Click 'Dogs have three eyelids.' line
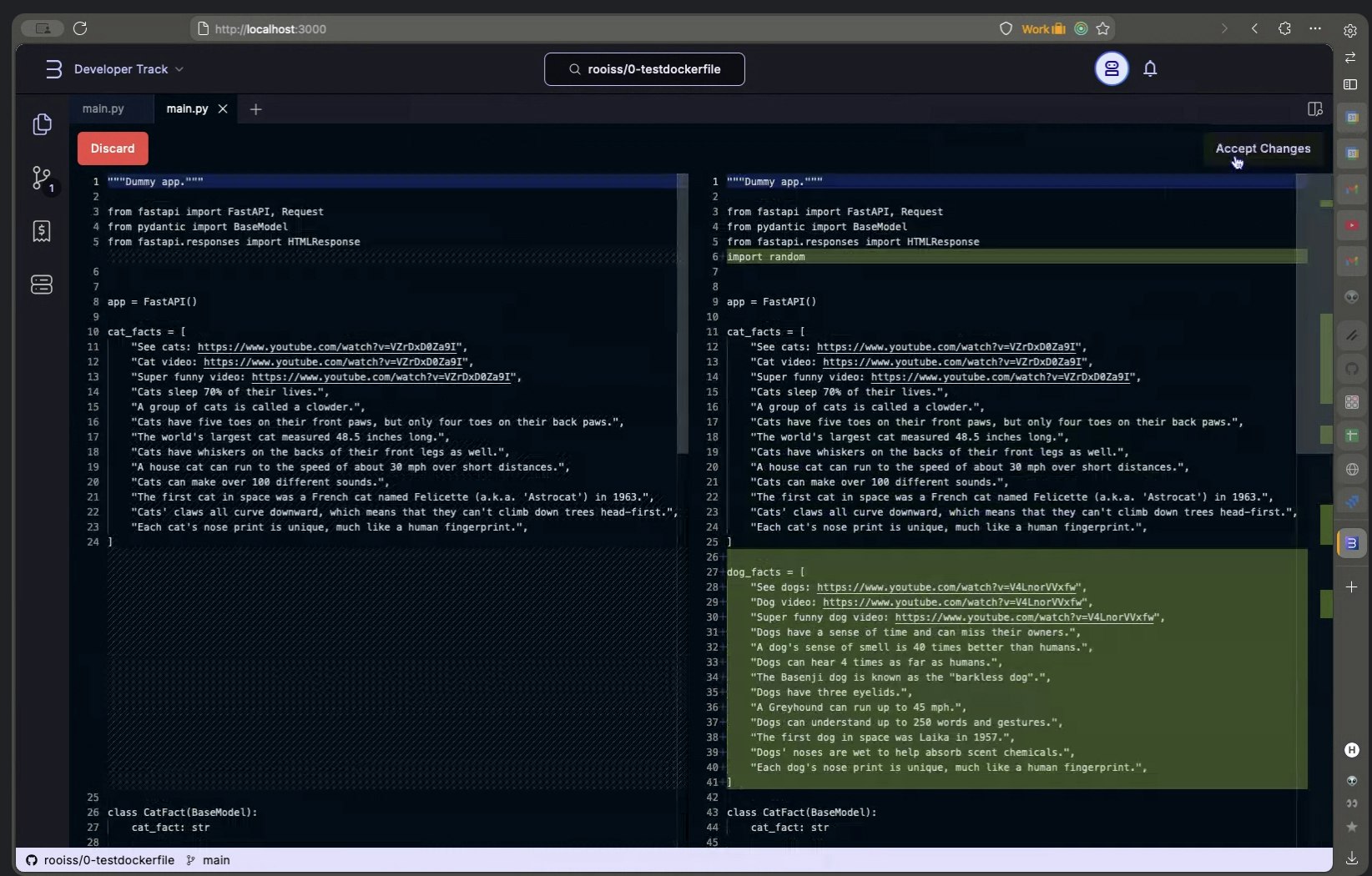The width and height of the screenshot is (1372, 876). click(831, 692)
